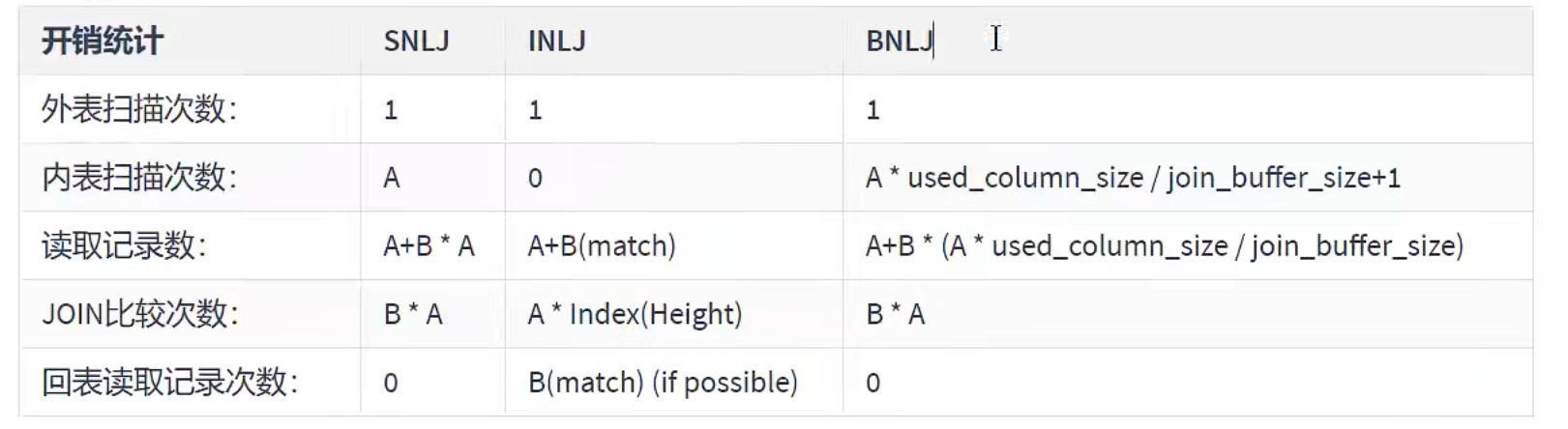Select SNLJ's 内表扫描次数 value "A"
This screenshot has width=1568, height=429.
(392, 178)
